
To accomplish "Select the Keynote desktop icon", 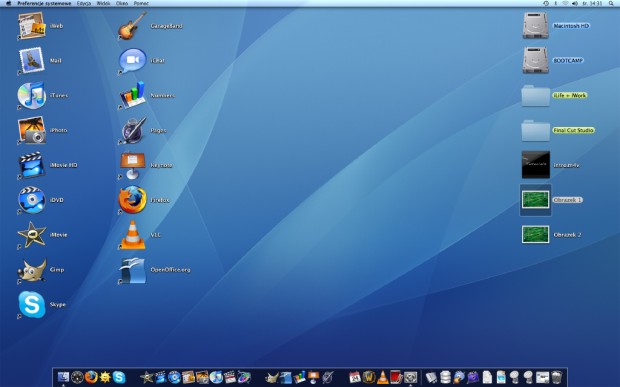I will click(132, 165).
